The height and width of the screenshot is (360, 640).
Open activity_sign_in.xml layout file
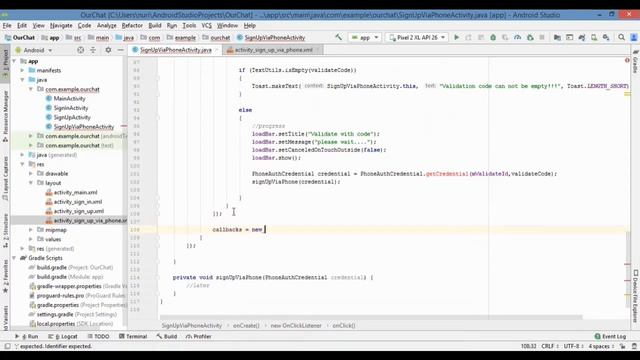(x=78, y=202)
